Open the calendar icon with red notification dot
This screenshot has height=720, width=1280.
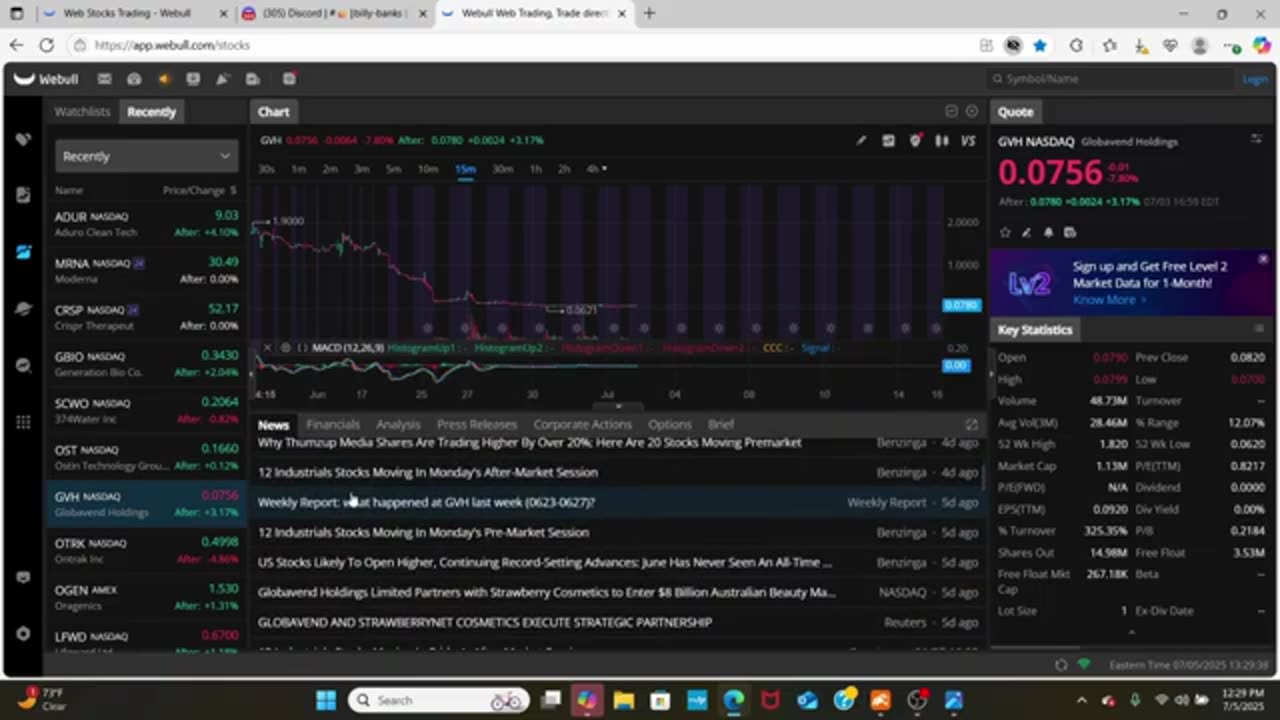click(289, 79)
